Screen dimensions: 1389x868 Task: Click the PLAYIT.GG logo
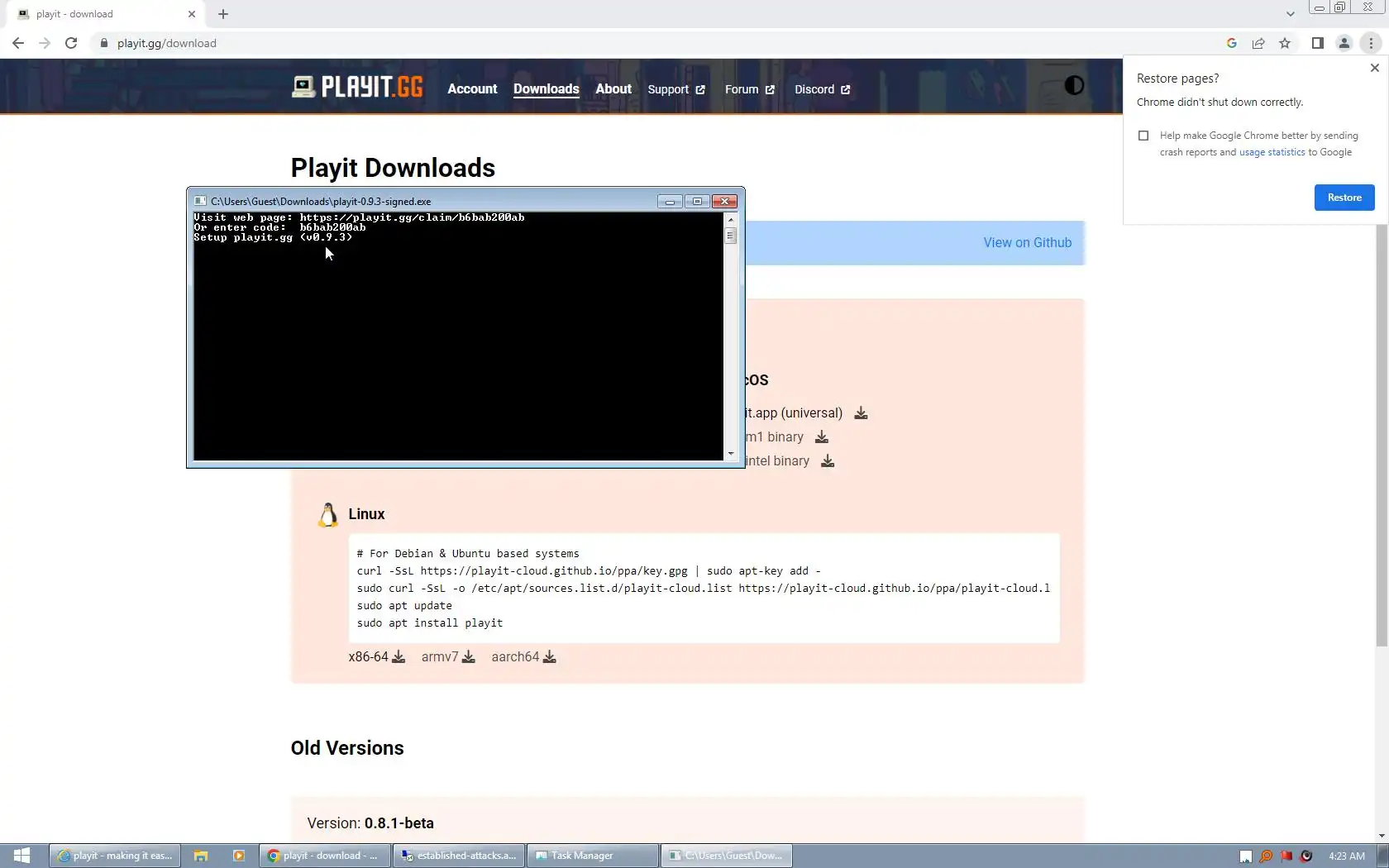tap(357, 87)
